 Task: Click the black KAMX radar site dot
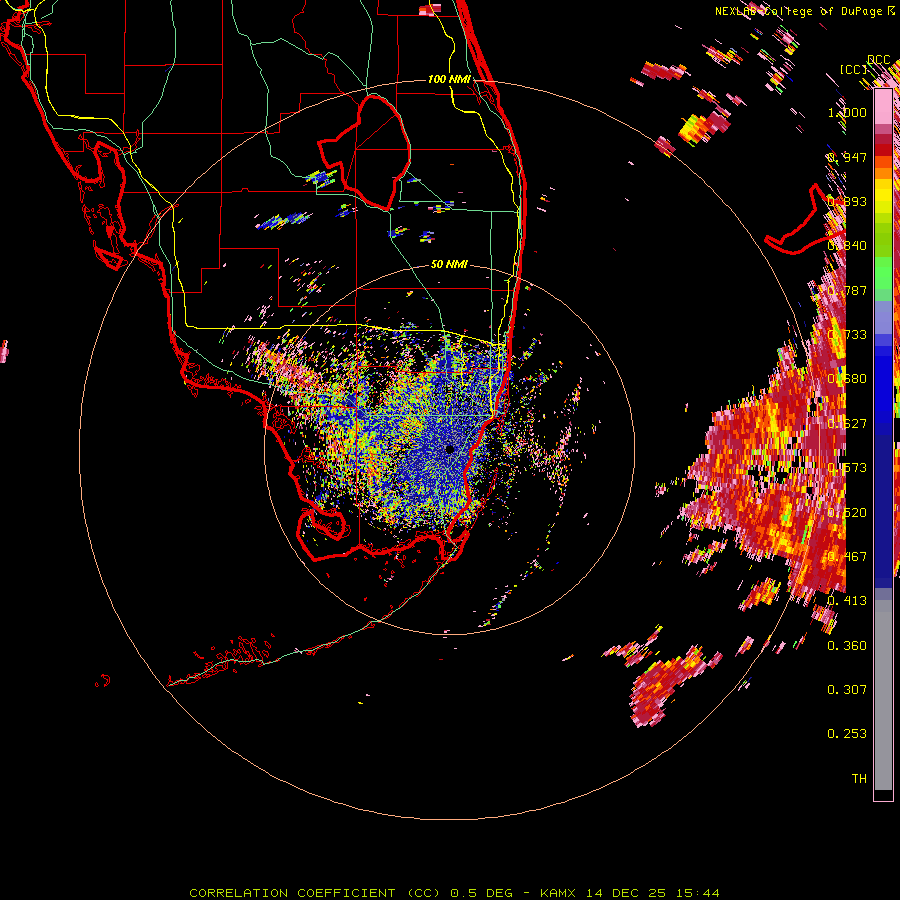pos(449,449)
